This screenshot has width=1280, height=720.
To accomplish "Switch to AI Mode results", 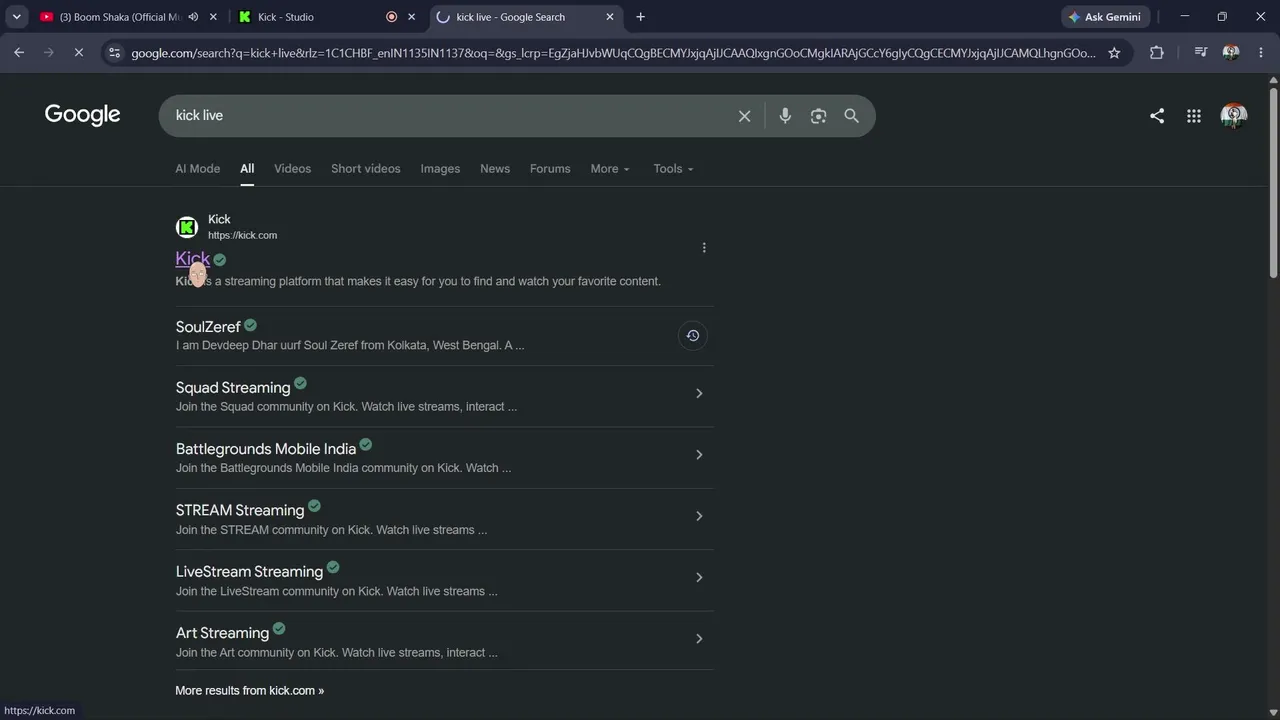I will tap(198, 169).
